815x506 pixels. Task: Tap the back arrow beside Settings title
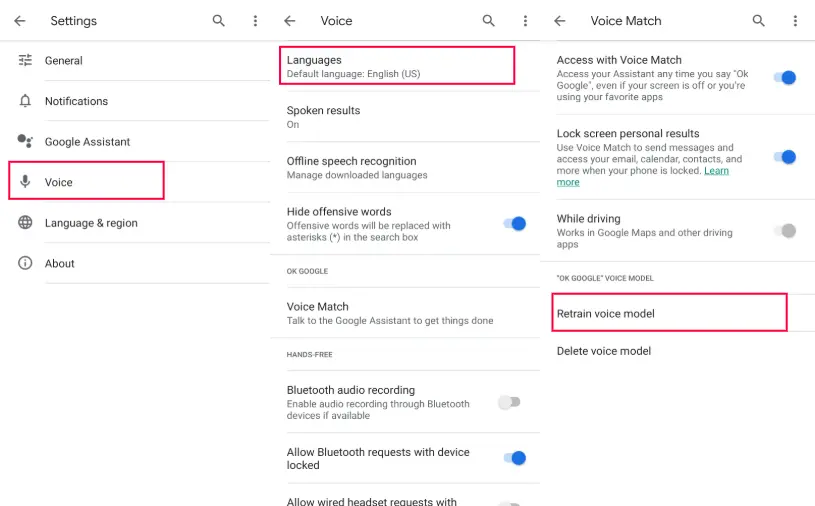[x=20, y=21]
